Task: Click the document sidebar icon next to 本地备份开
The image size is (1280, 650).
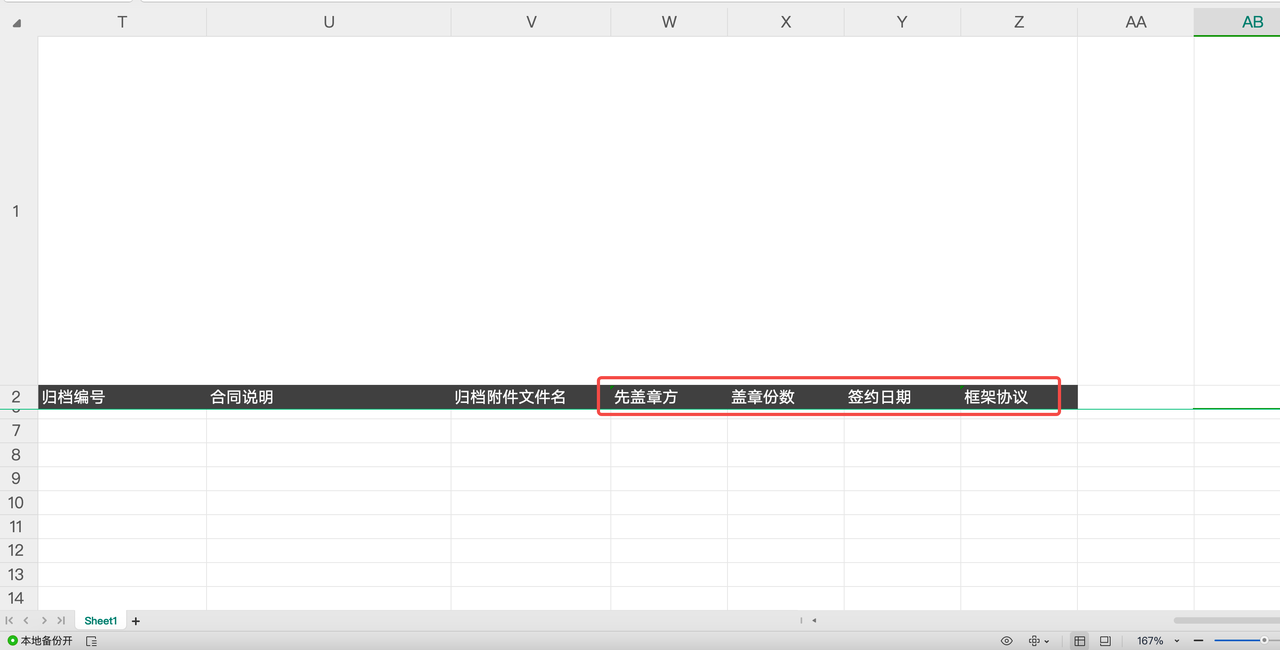Action: [91, 641]
